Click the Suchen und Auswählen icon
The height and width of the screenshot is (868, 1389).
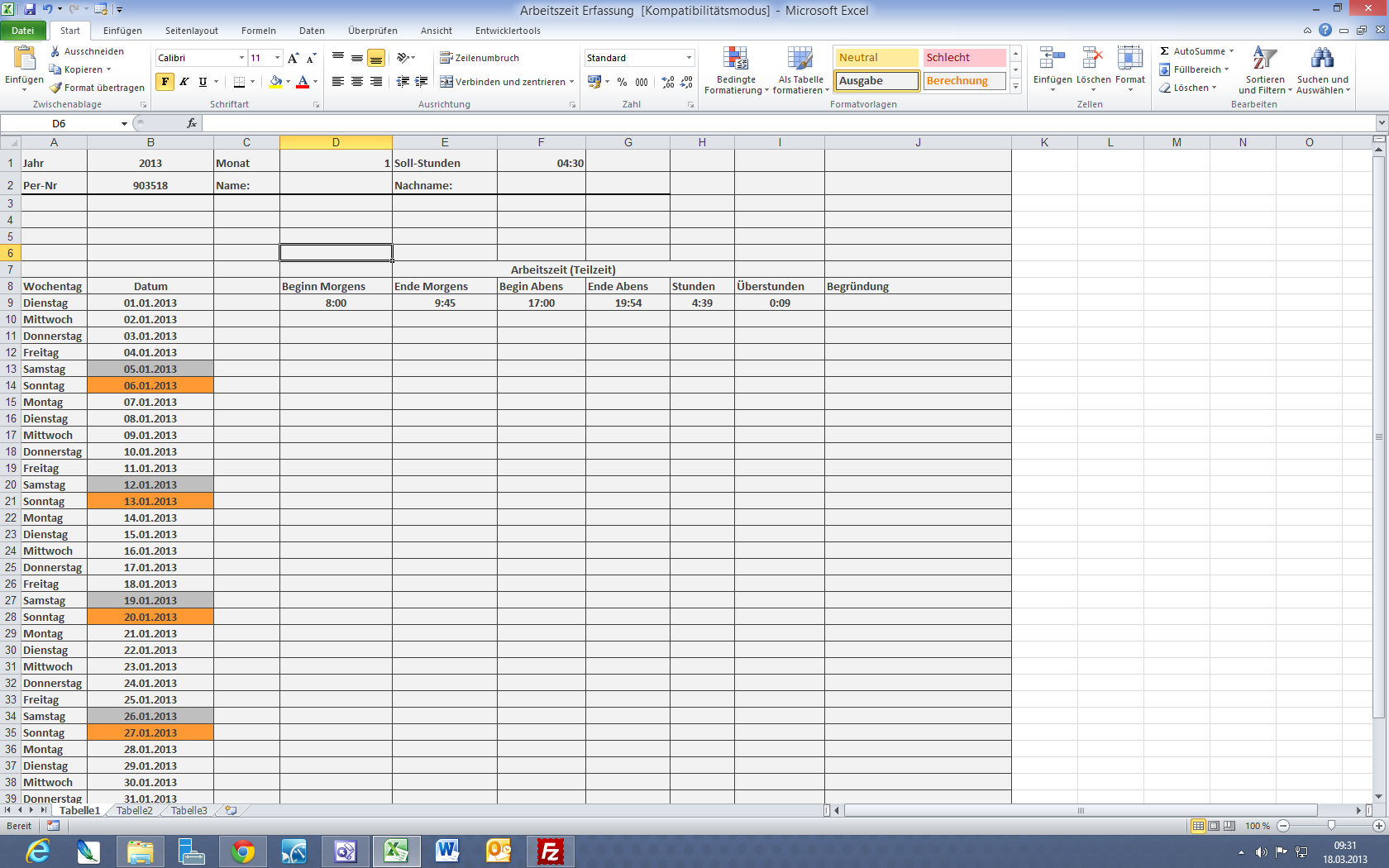pos(1322,70)
